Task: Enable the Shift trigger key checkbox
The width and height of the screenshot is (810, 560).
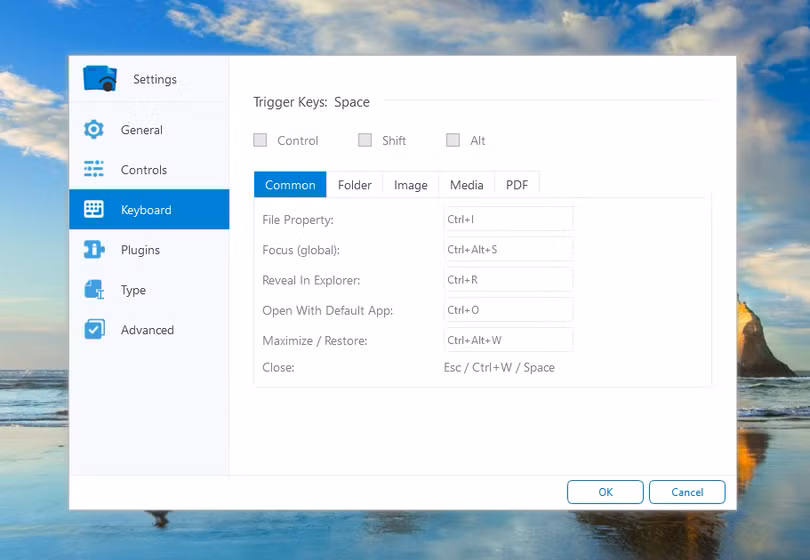Action: [365, 141]
